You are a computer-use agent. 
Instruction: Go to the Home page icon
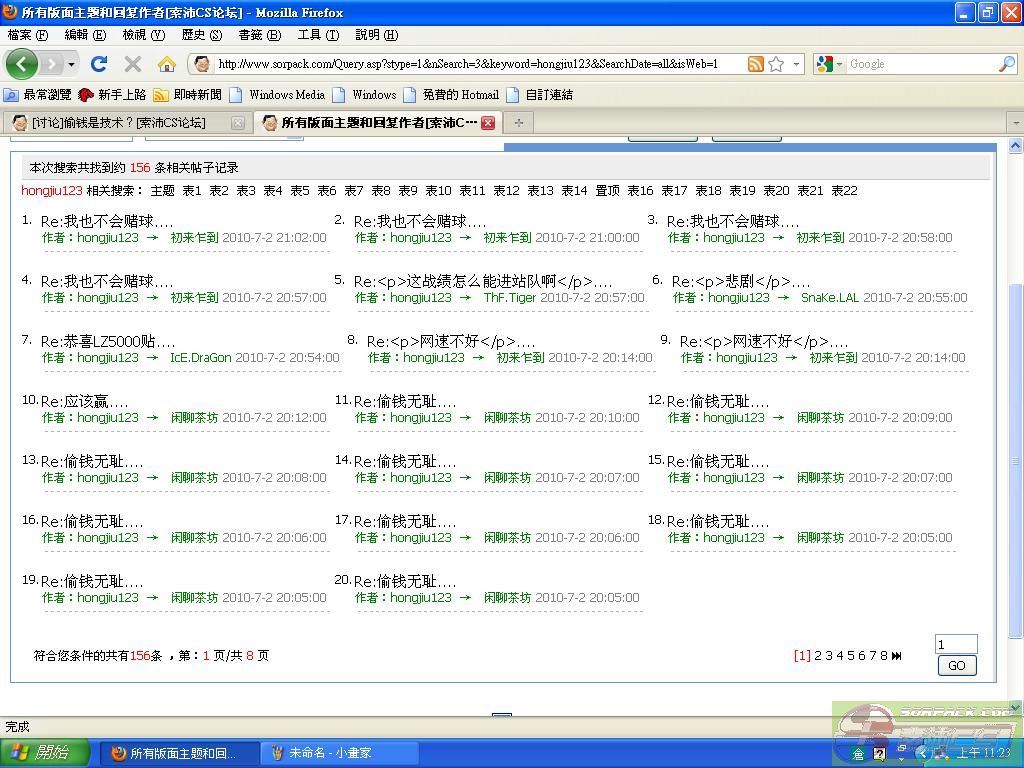click(x=167, y=64)
